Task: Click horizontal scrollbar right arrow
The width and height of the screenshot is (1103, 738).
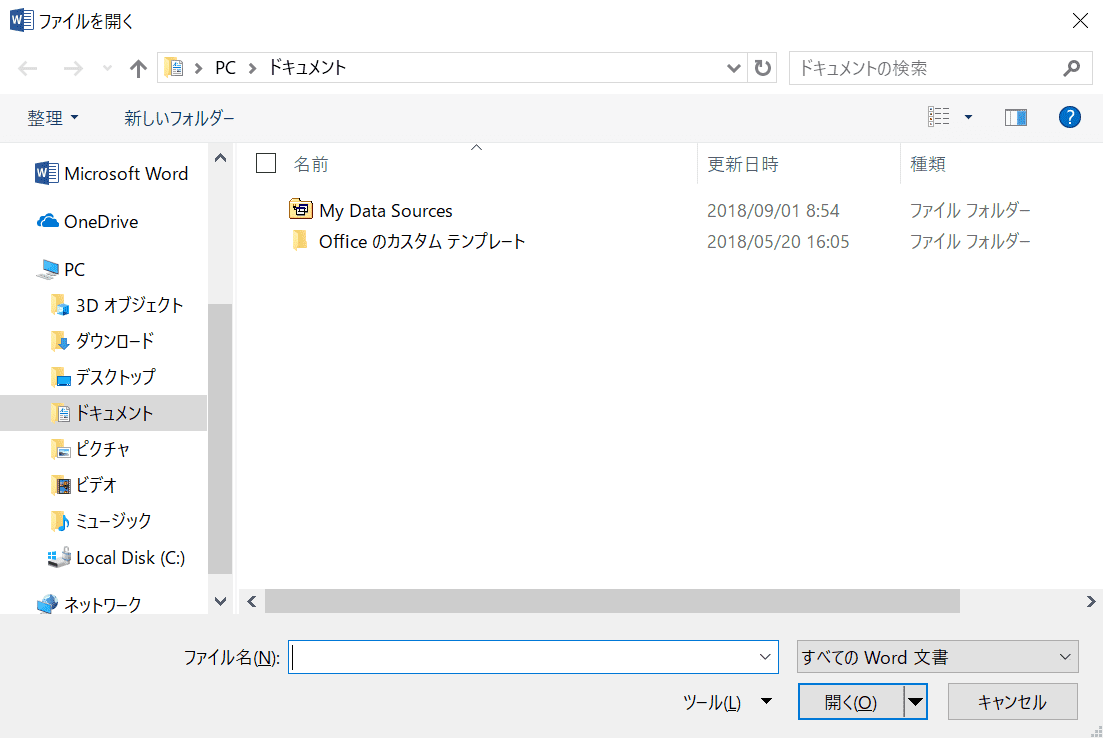Action: click(x=1090, y=602)
